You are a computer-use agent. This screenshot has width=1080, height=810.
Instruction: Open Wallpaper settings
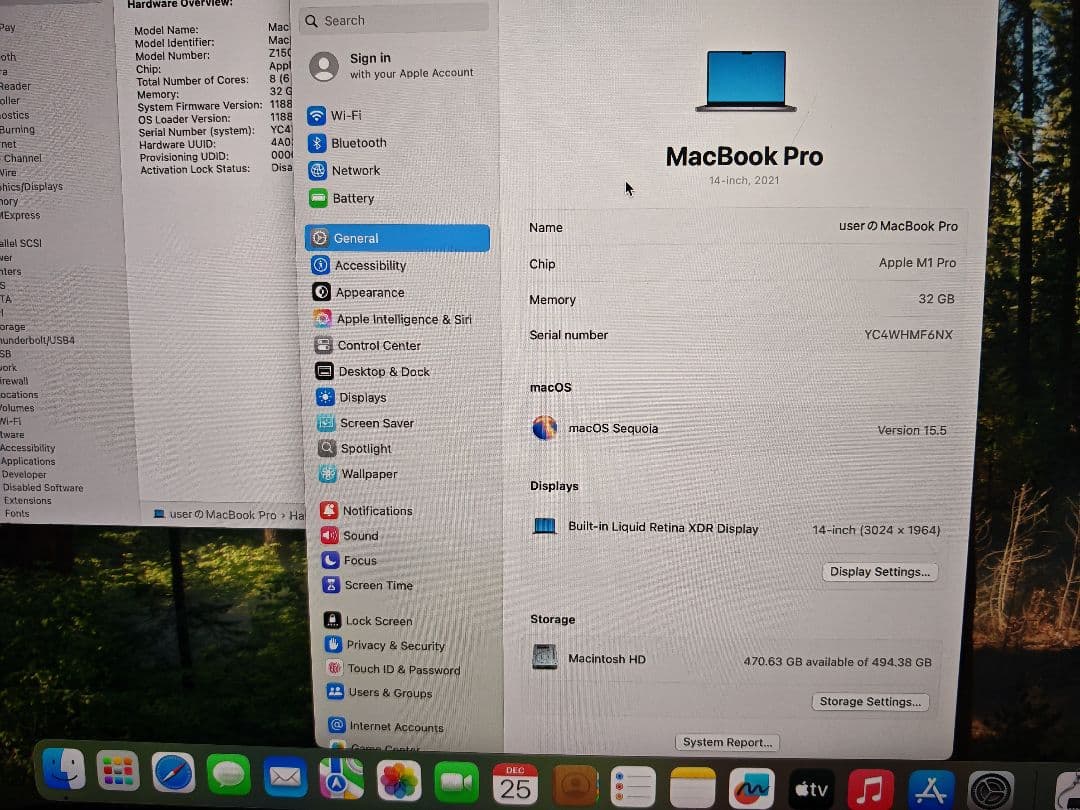(x=370, y=473)
